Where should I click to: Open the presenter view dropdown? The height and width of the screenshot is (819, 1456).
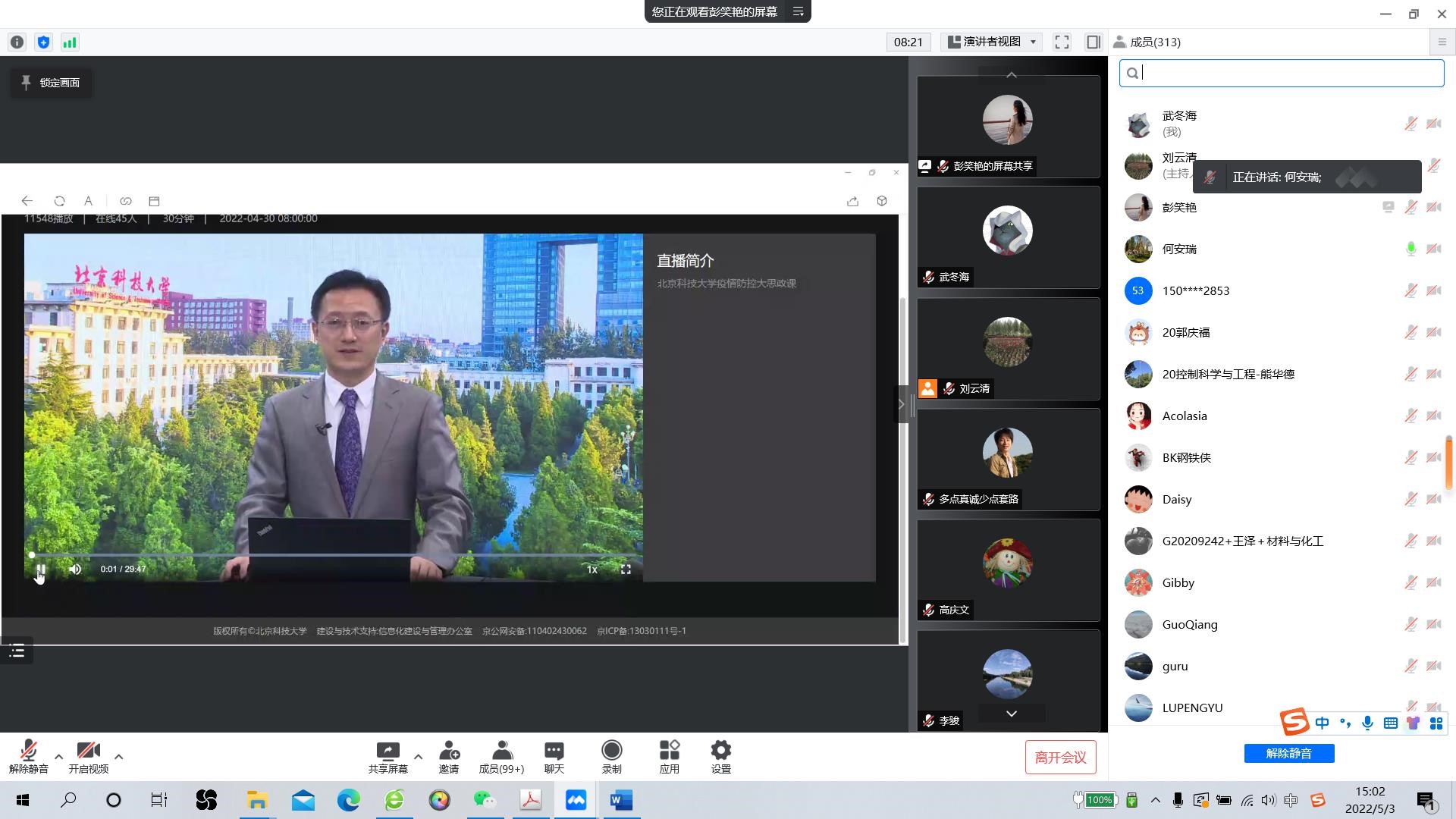(992, 42)
